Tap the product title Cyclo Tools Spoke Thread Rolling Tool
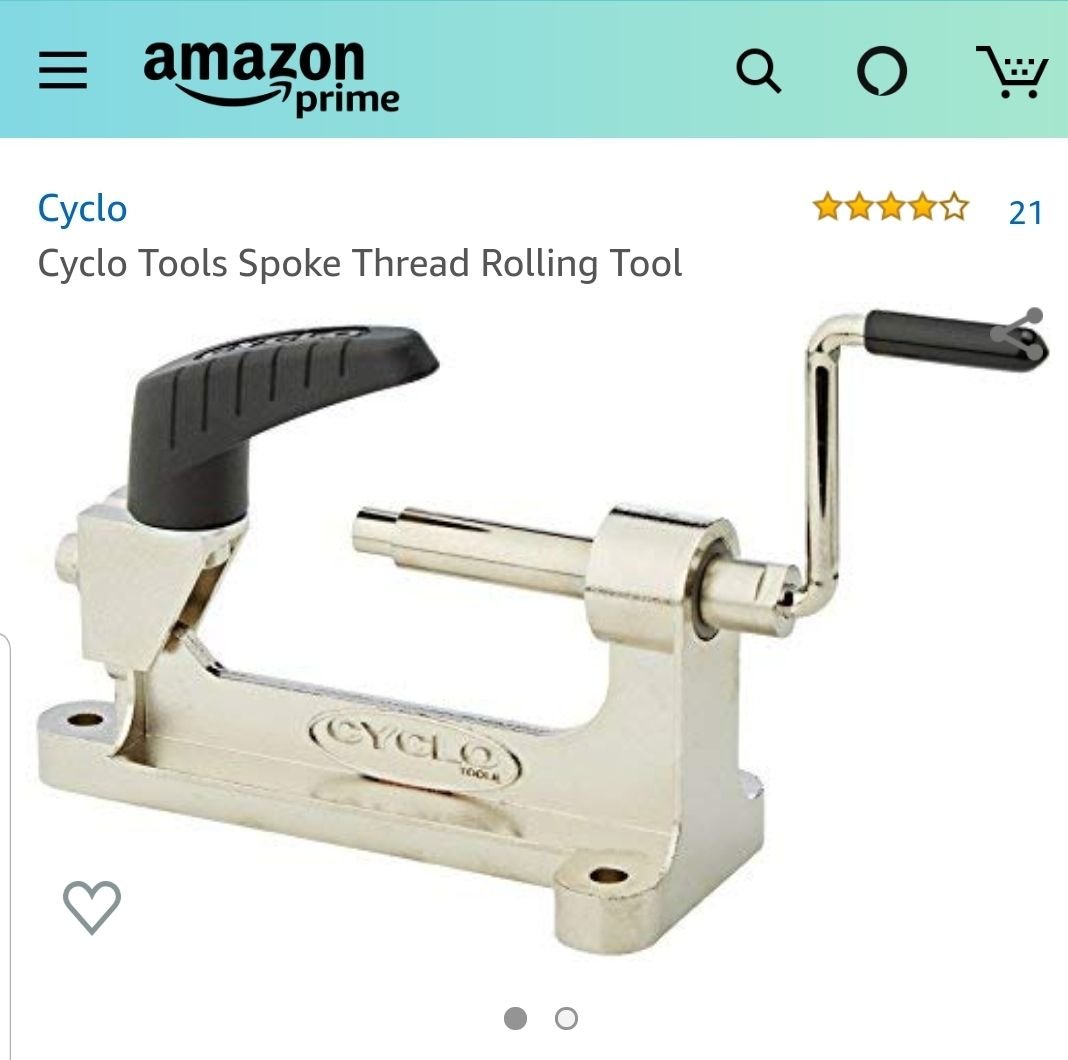This screenshot has width=1068, height=1060. point(360,263)
